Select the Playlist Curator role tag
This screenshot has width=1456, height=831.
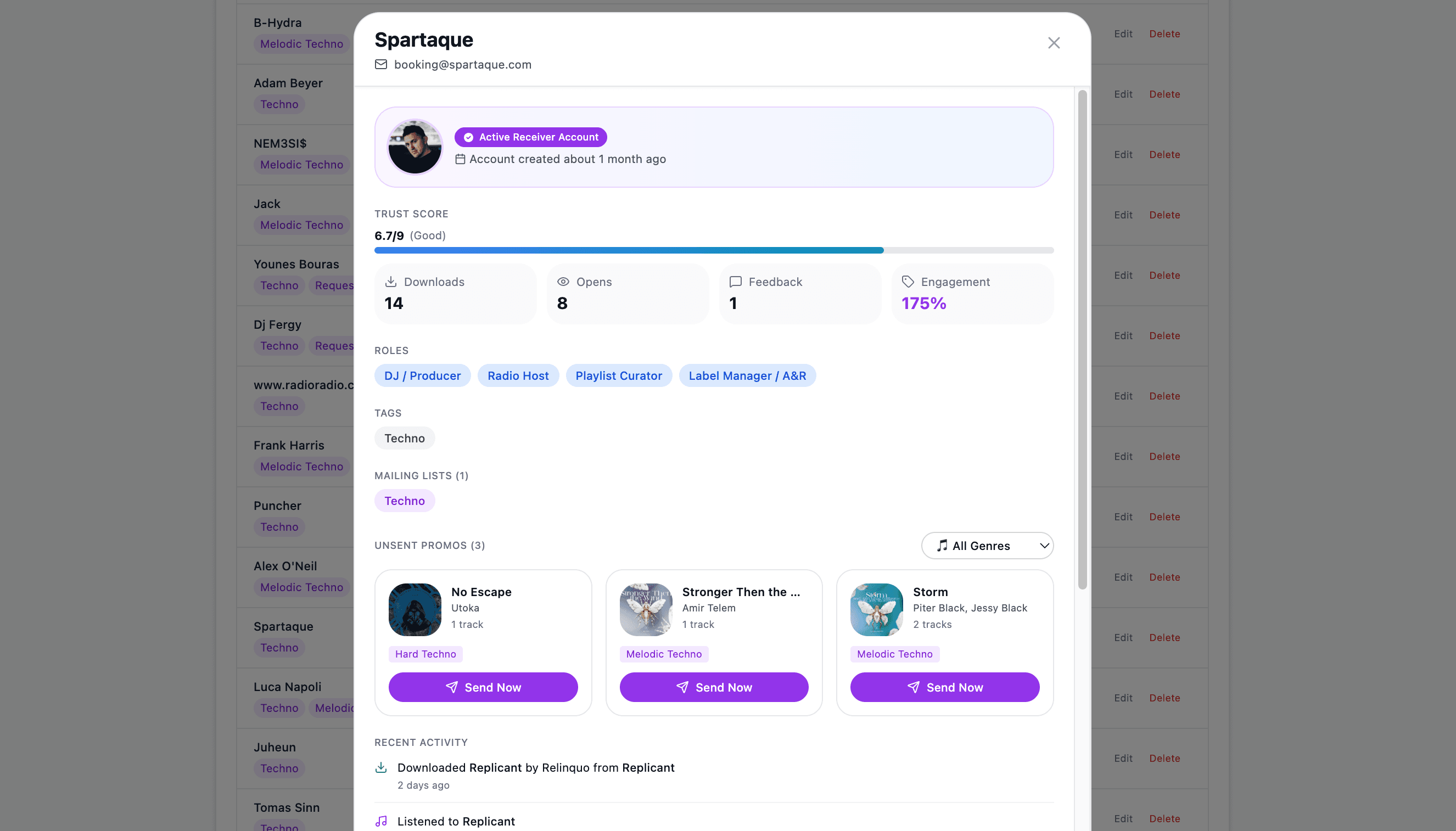(618, 375)
